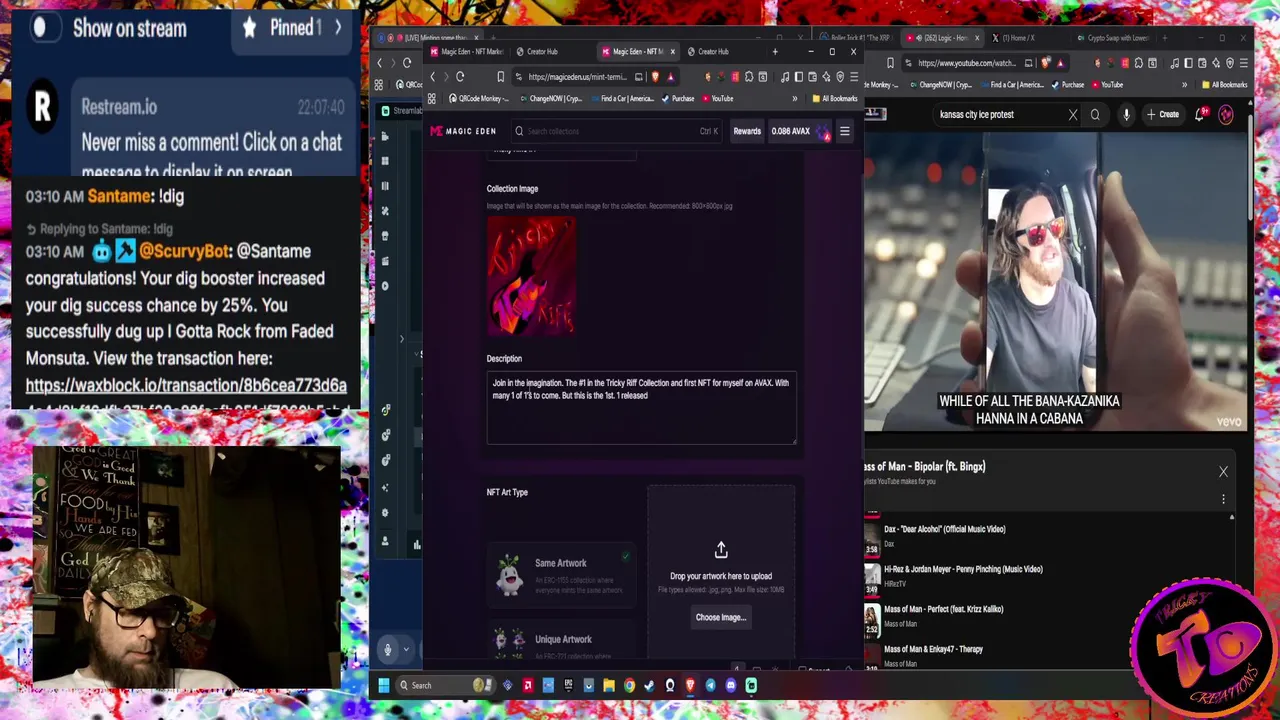Open All Bookmarks folder in YouTube window
The height and width of the screenshot is (720, 1280).
[x=1227, y=85]
